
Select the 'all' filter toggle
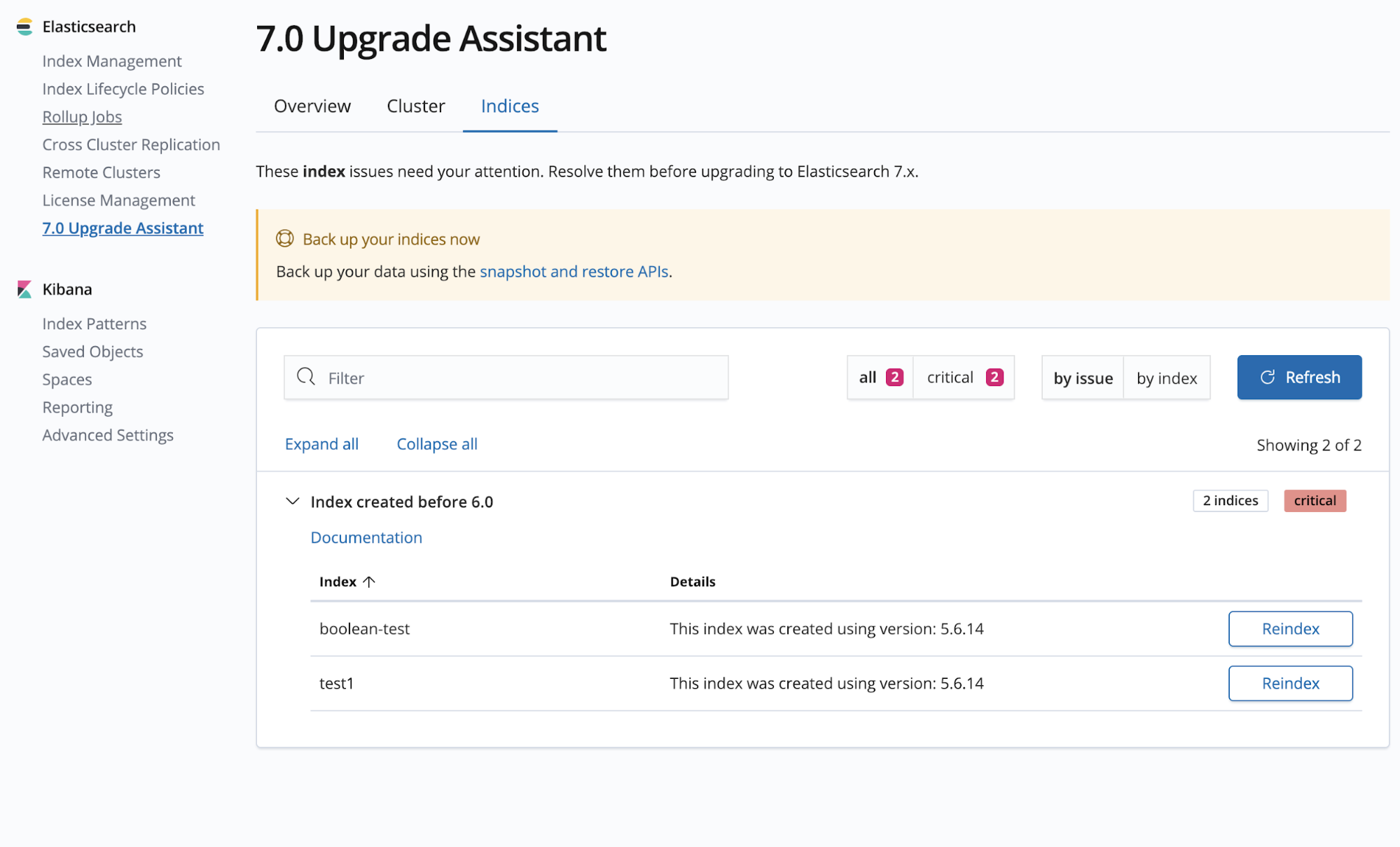tap(878, 377)
